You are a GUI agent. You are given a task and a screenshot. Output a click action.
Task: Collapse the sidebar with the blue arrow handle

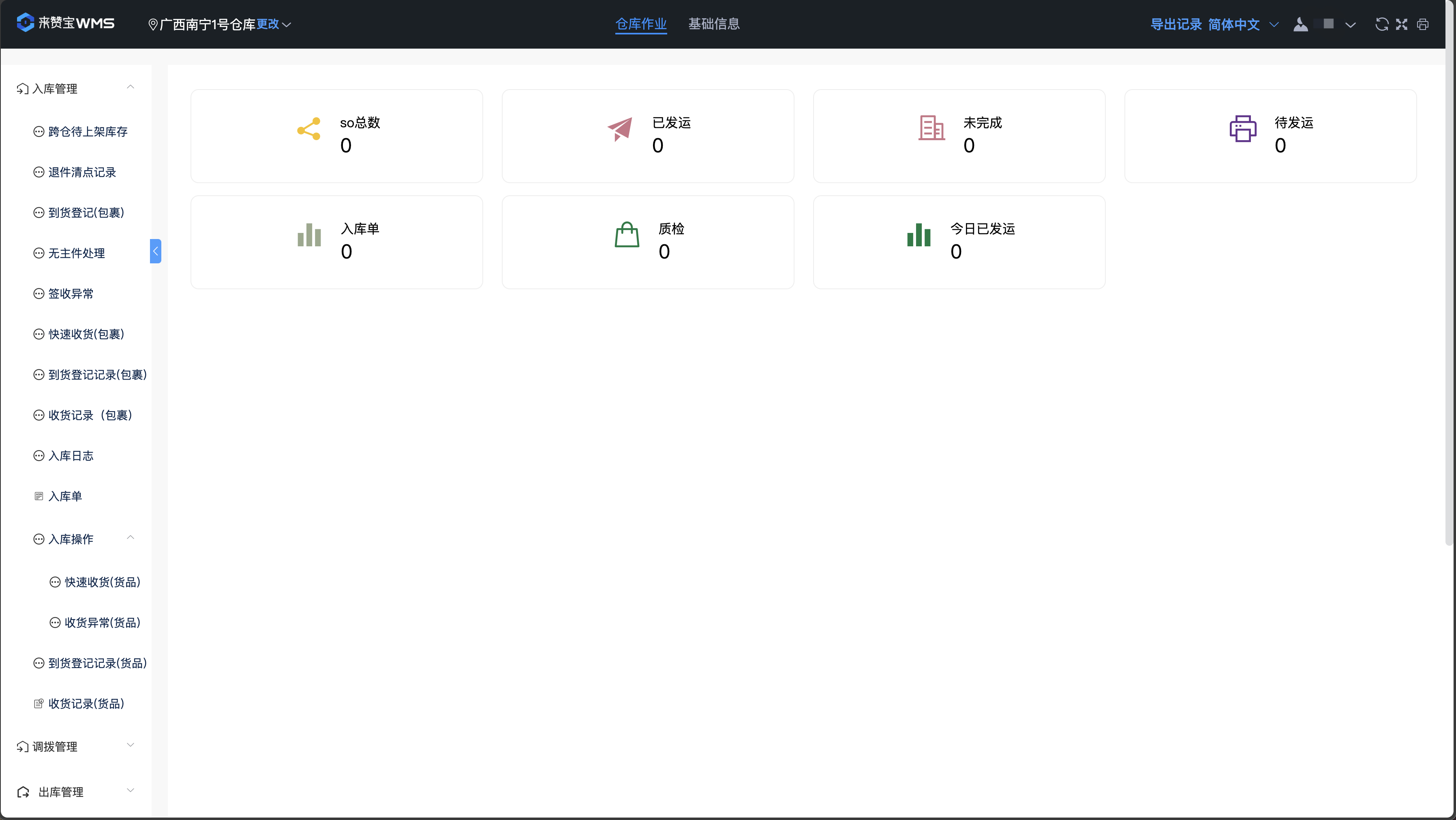tap(155, 251)
